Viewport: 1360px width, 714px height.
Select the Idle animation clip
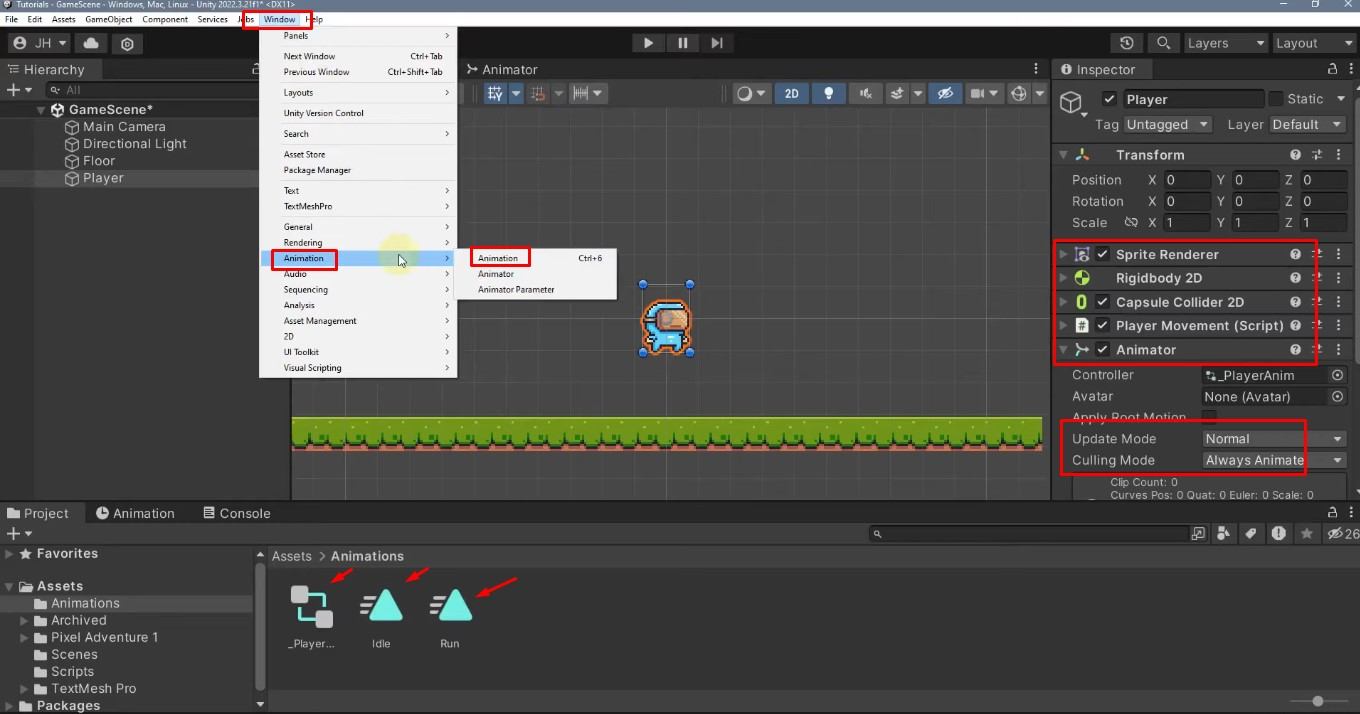[x=381, y=617]
